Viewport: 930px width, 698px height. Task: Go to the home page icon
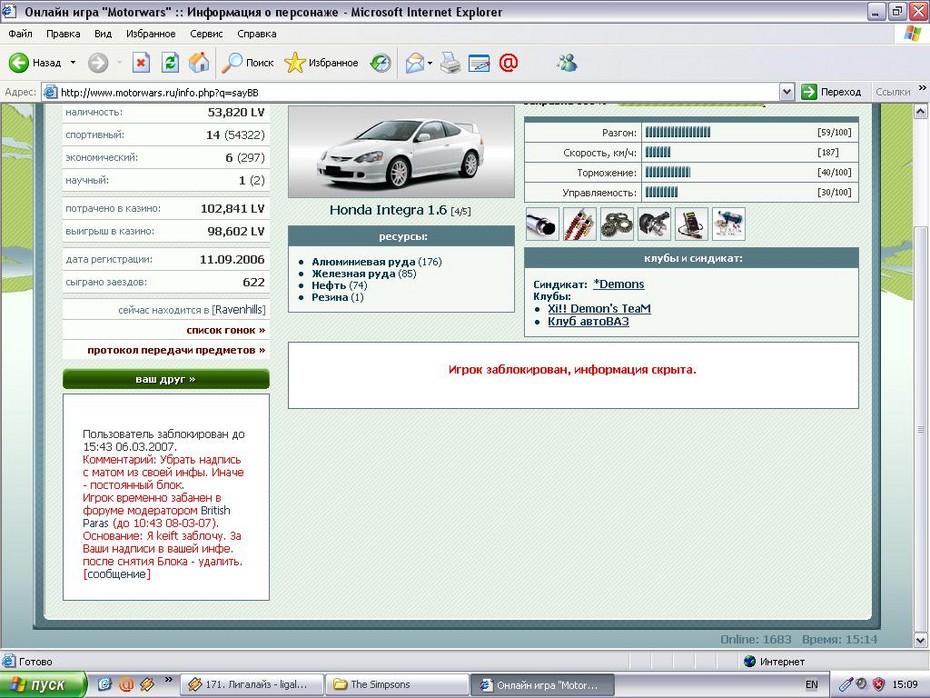[199, 62]
